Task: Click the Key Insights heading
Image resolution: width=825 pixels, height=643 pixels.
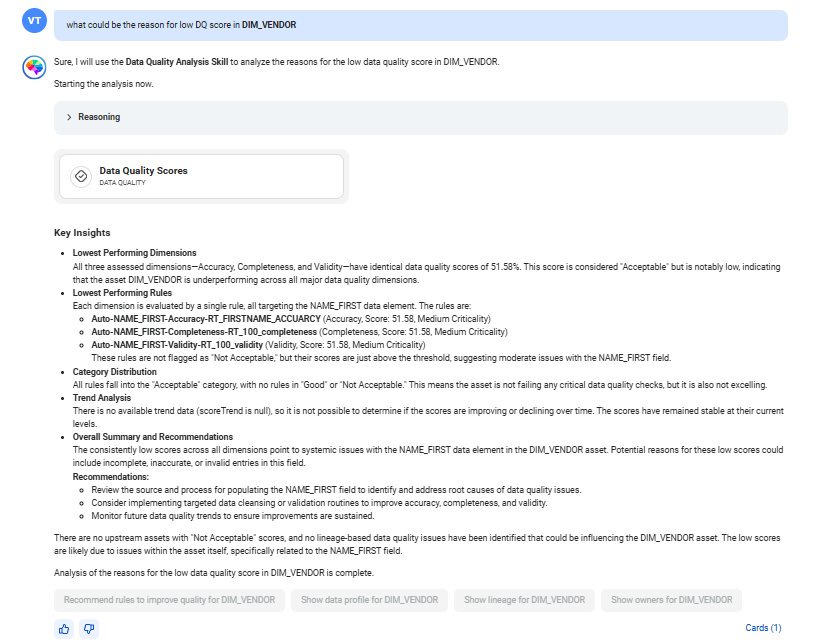Action: (82, 233)
